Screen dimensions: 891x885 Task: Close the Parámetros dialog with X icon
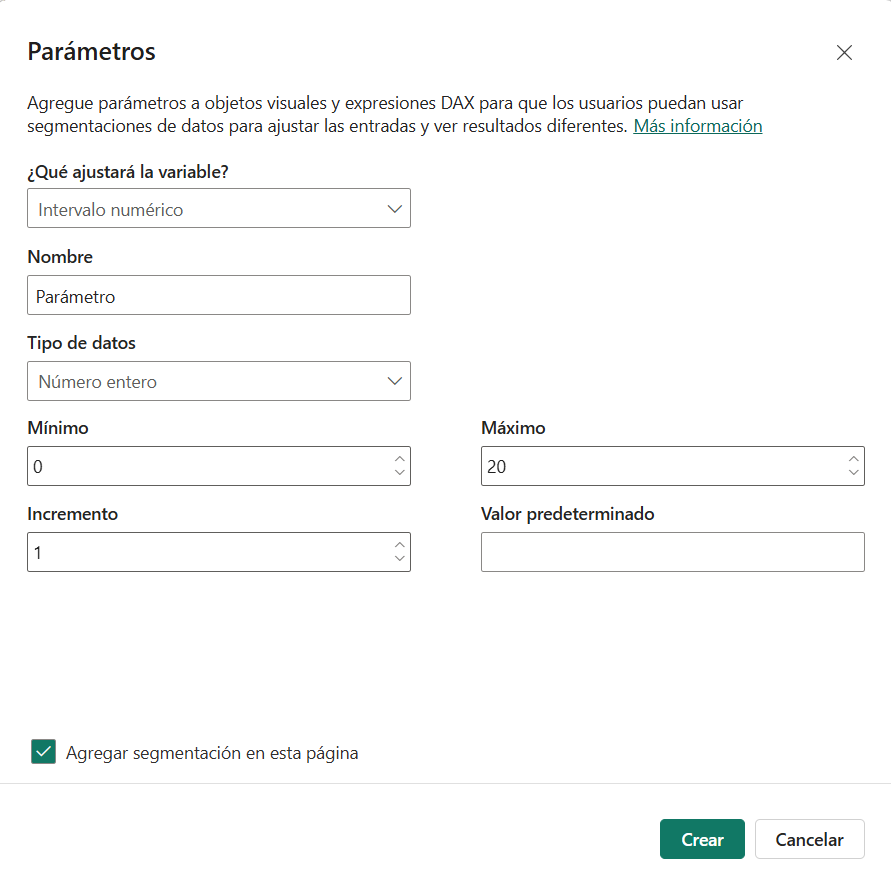[x=844, y=52]
